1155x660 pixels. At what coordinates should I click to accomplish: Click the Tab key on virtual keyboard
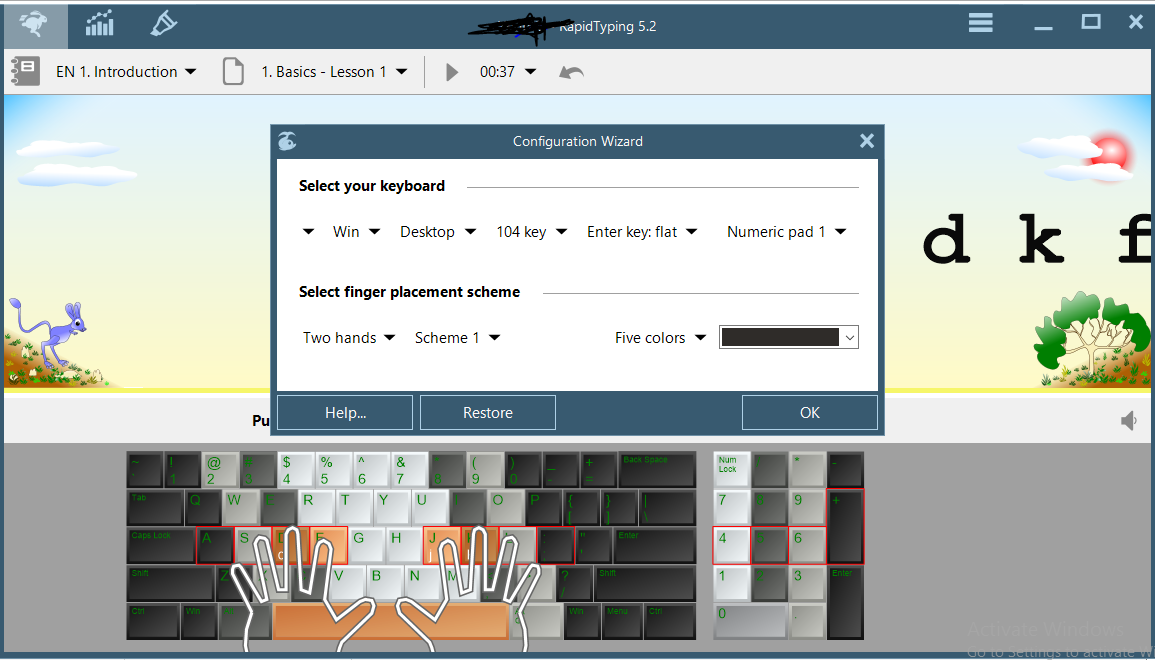click(155, 508)
